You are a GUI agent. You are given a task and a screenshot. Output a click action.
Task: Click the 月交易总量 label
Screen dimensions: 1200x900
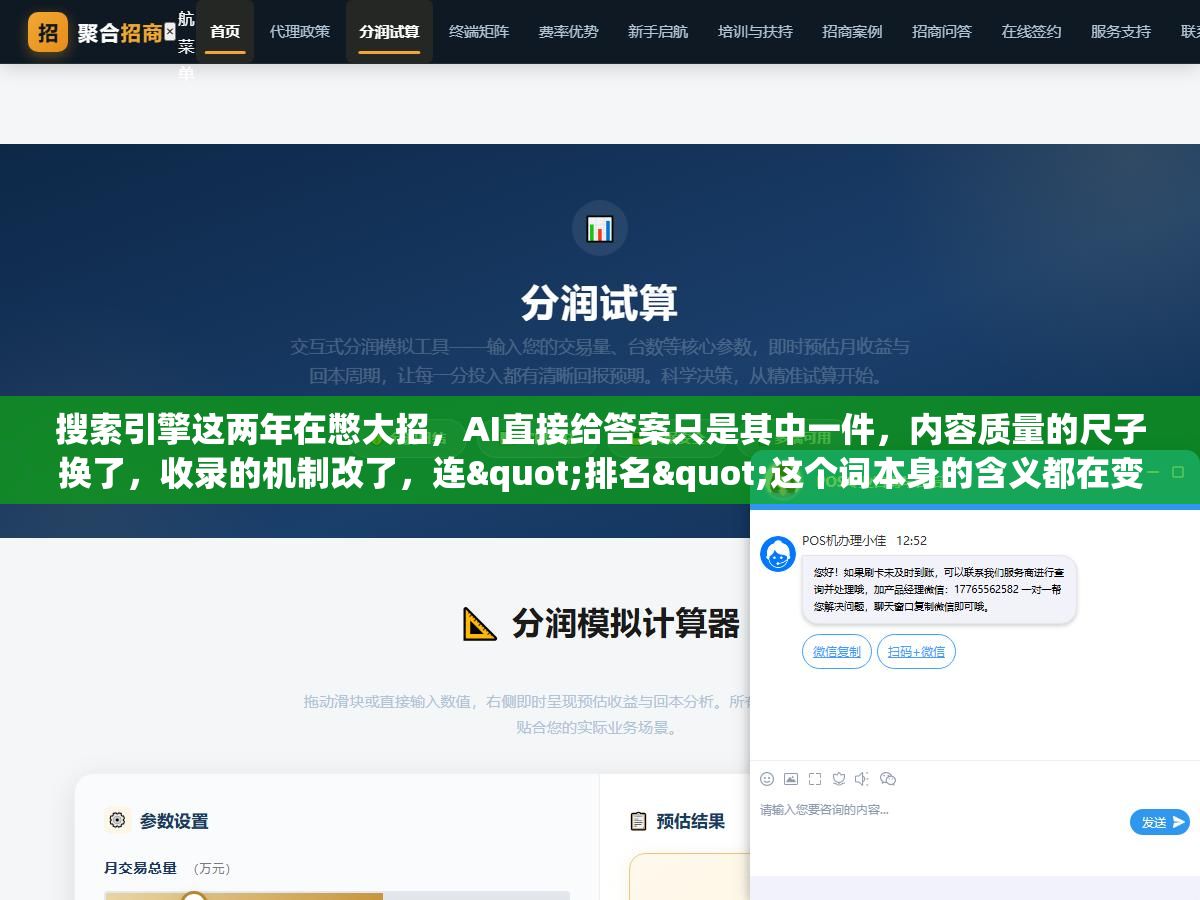point(141,868)
